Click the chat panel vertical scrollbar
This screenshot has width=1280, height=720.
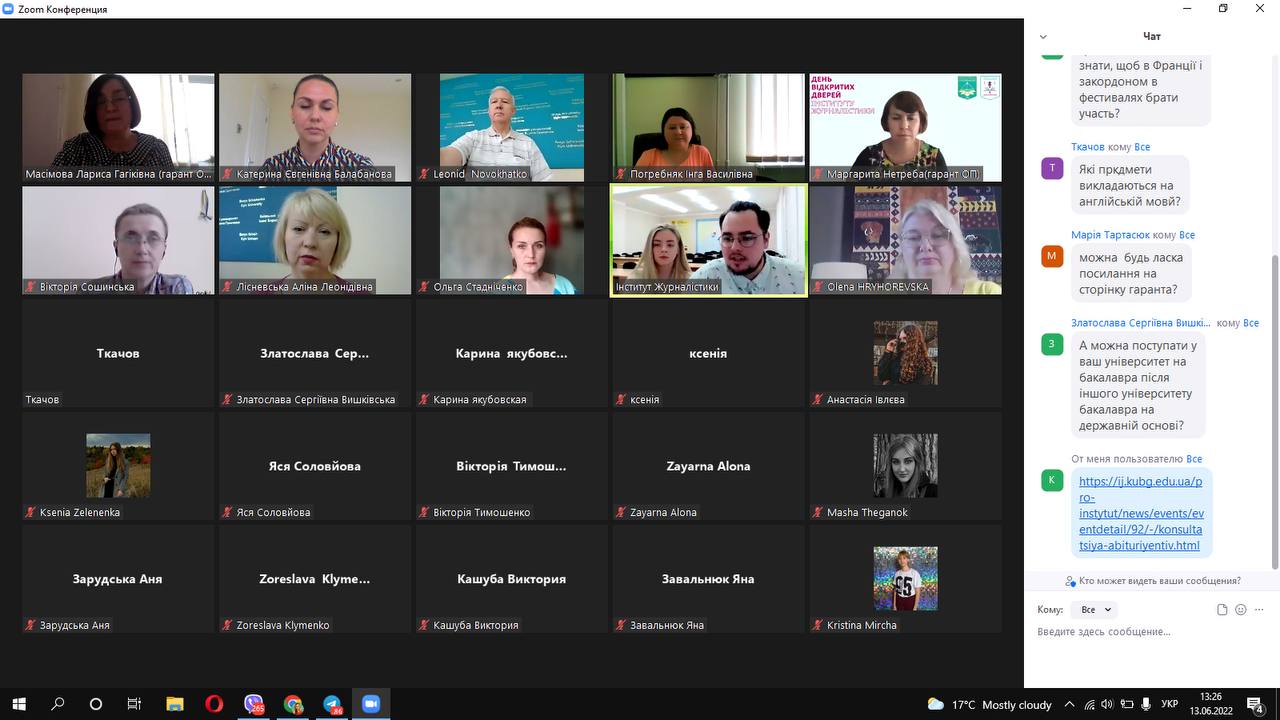tap(1274, 400)
